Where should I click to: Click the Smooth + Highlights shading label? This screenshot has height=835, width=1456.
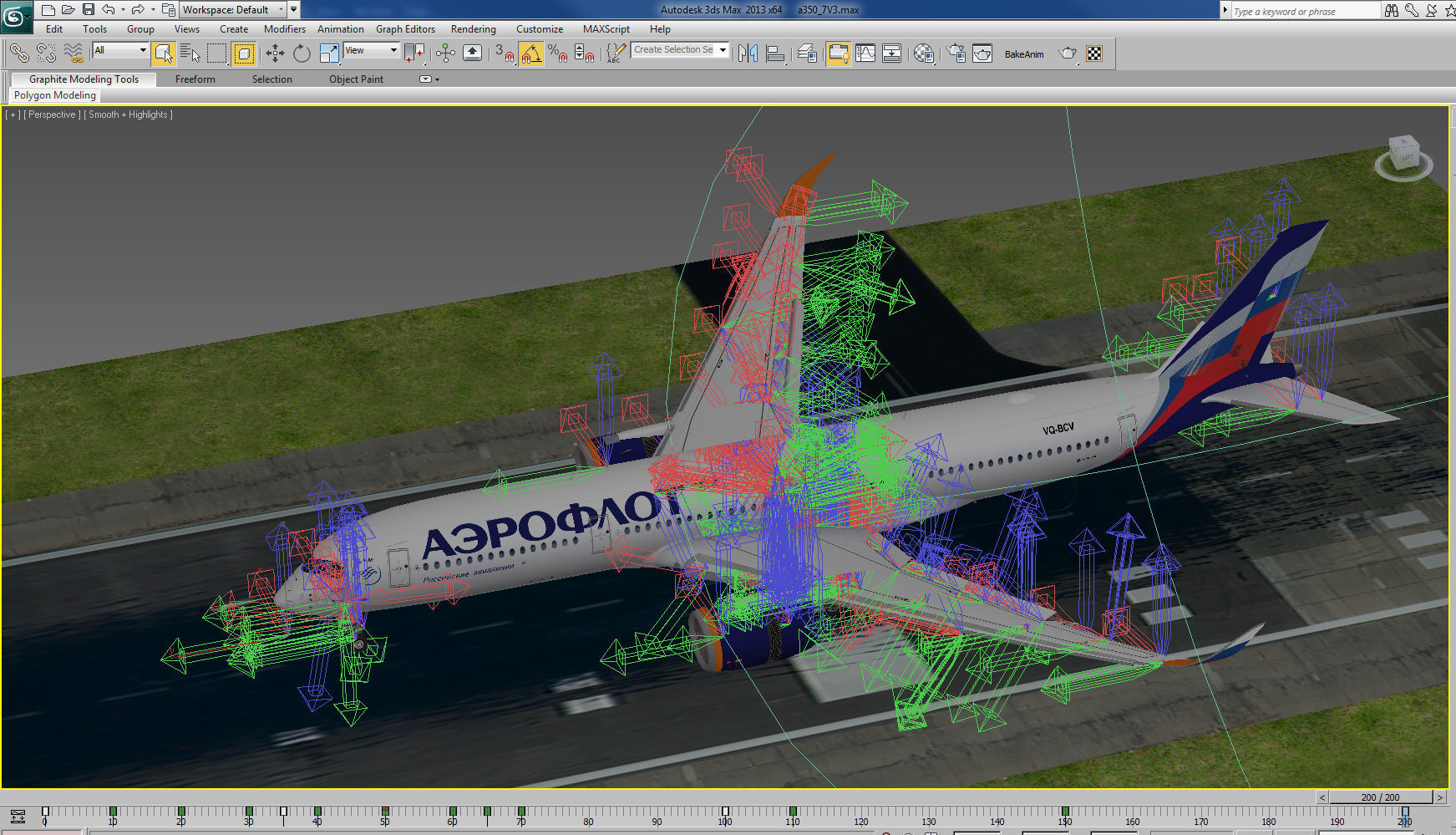[129, 115]
